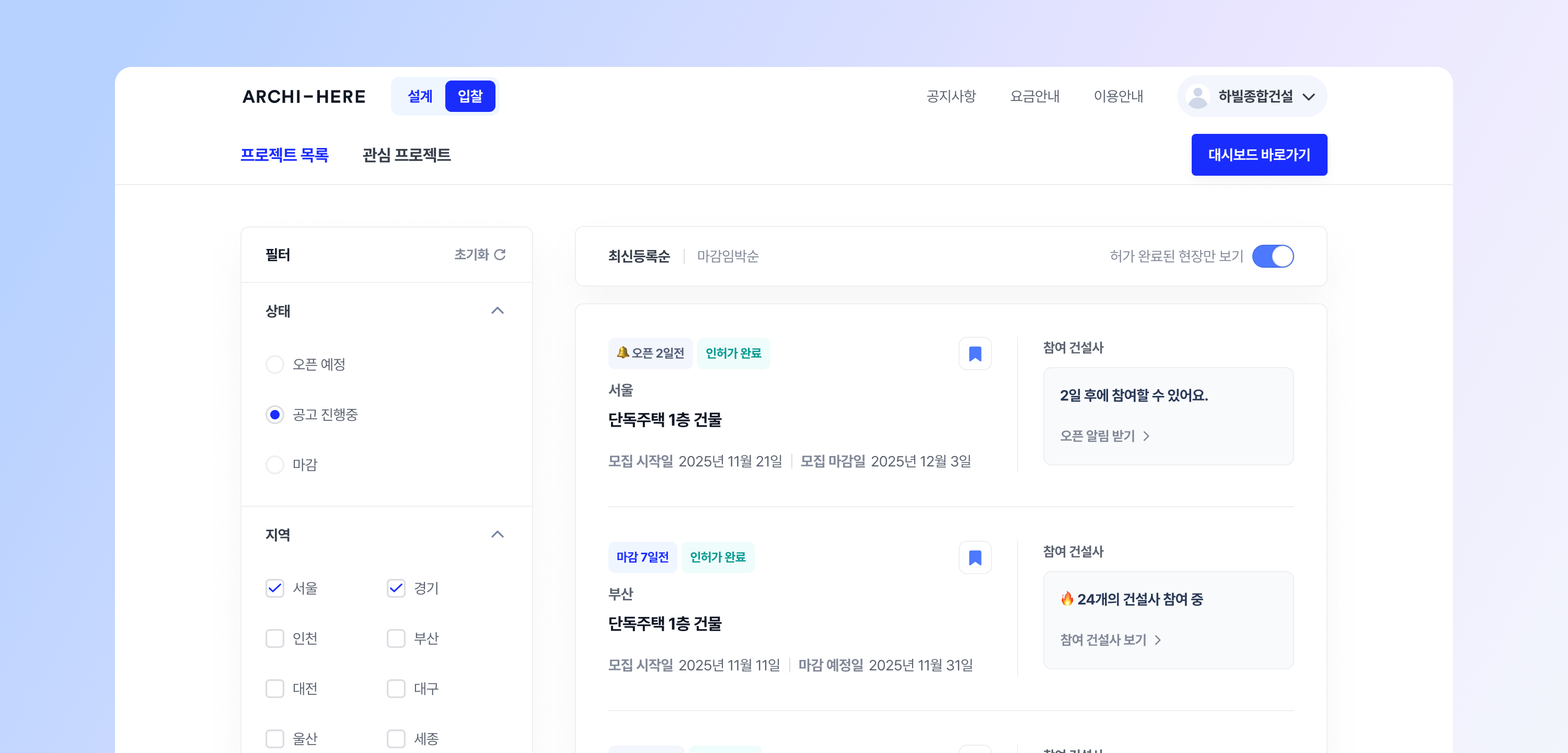Sort by 마감임박순
Screen dimensions: 1568x753
728,256
